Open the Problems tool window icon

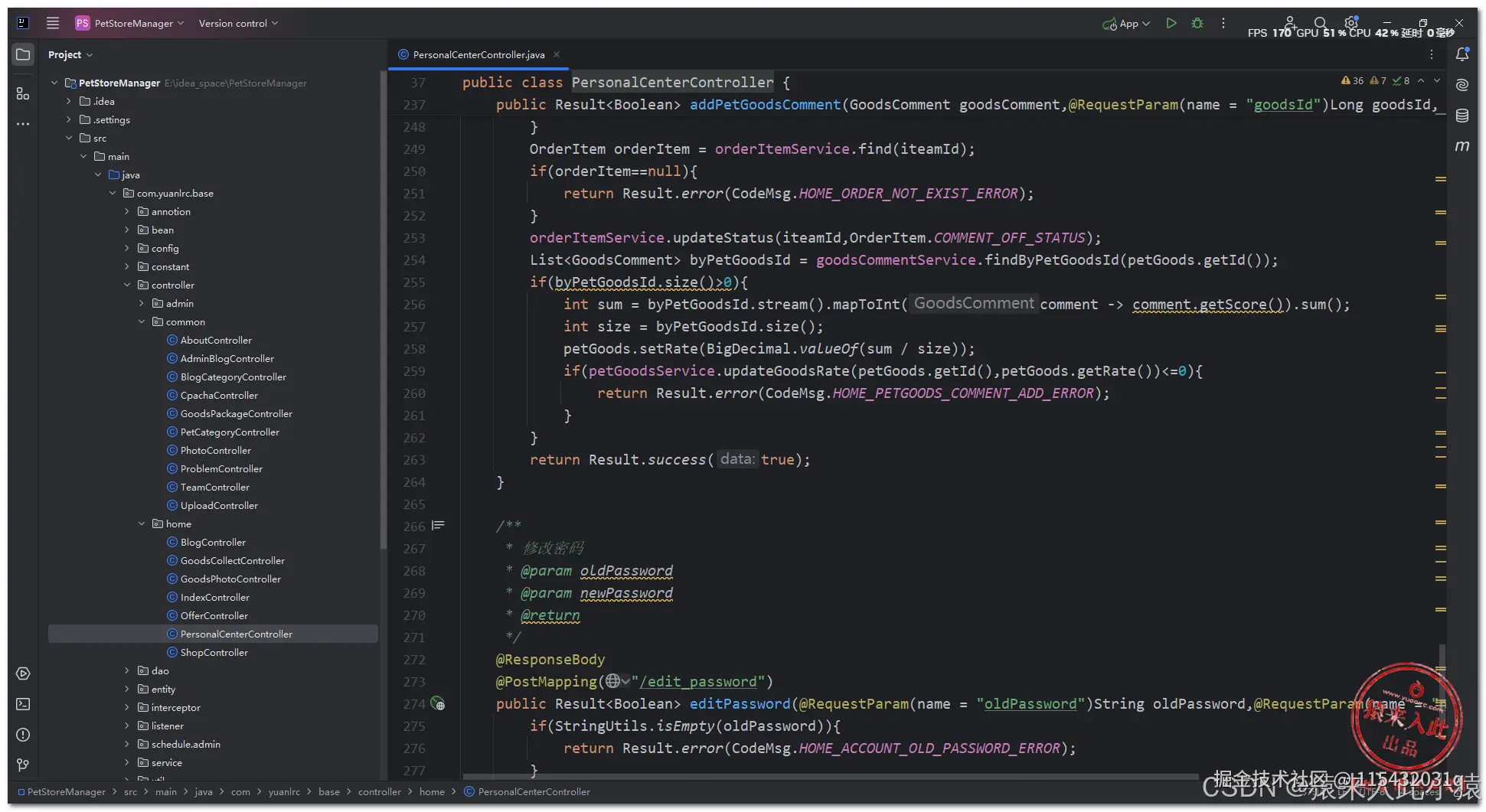click(23, 735)
